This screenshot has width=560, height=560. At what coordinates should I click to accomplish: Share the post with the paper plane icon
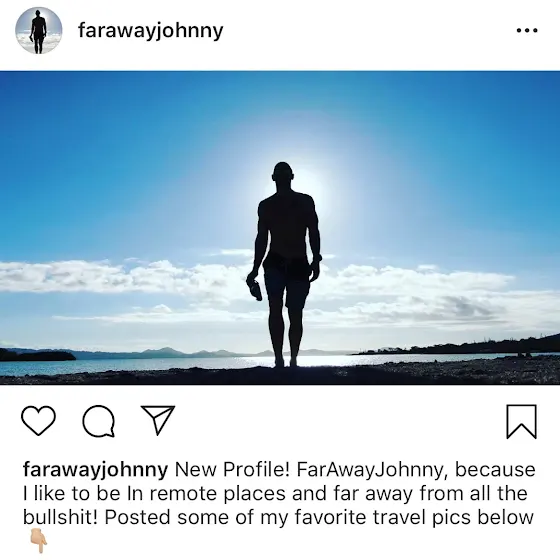click(158, 420)
